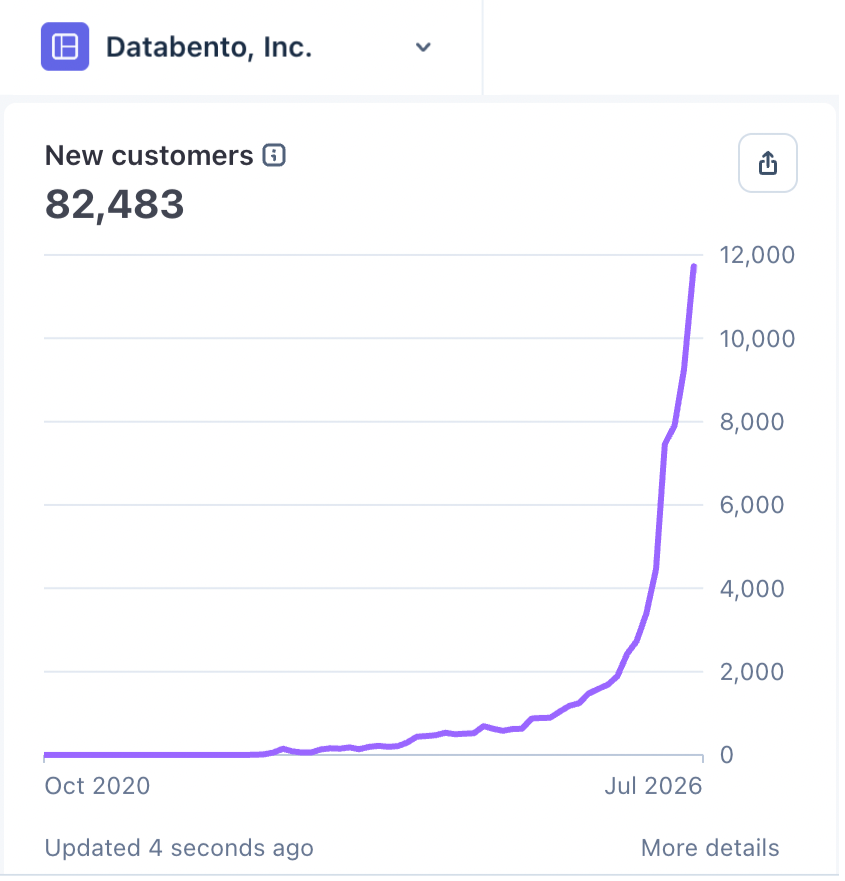Click the Databento purple logo icon
The image size is (845, 881).
pos(65,47)
